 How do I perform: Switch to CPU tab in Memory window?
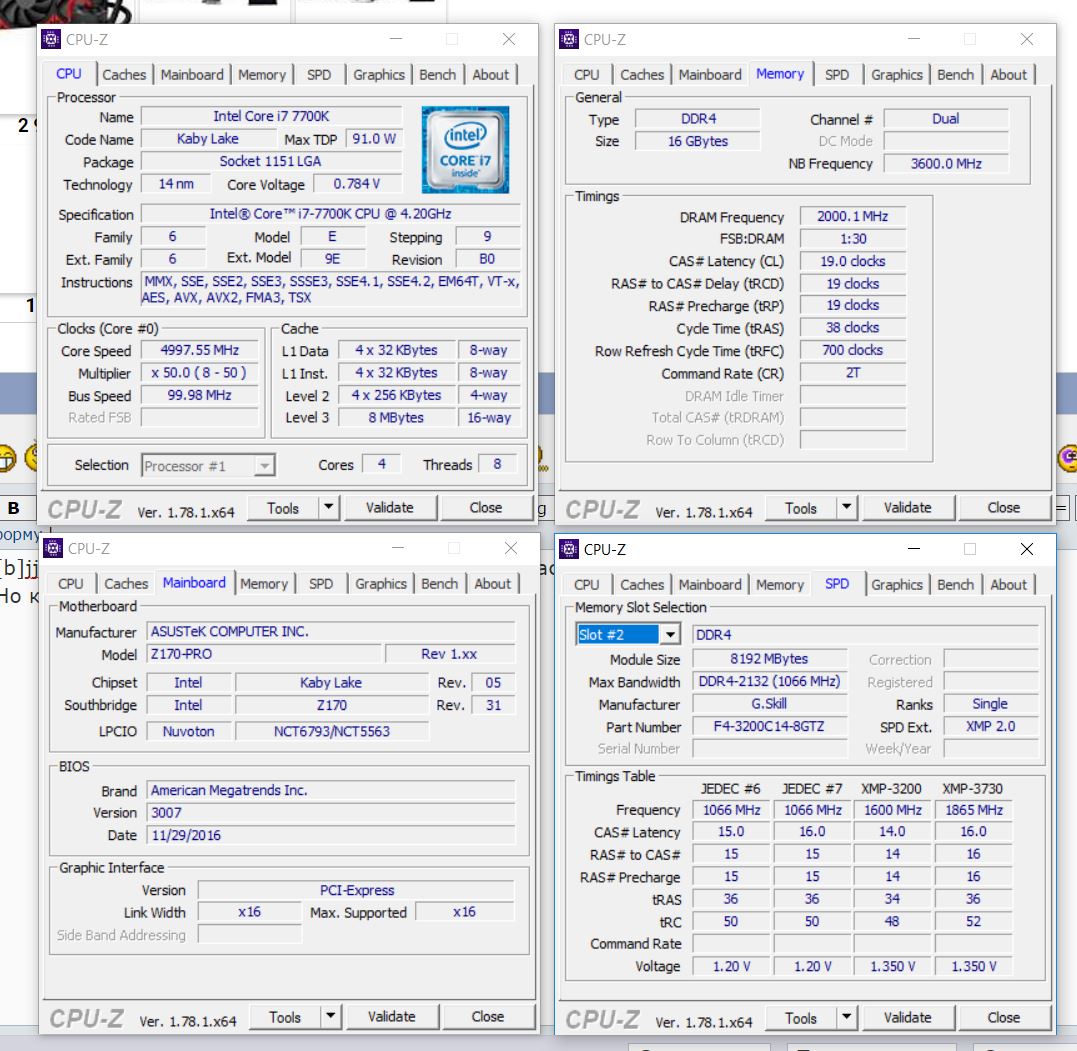pyautogui.click(x=587, y=74)
